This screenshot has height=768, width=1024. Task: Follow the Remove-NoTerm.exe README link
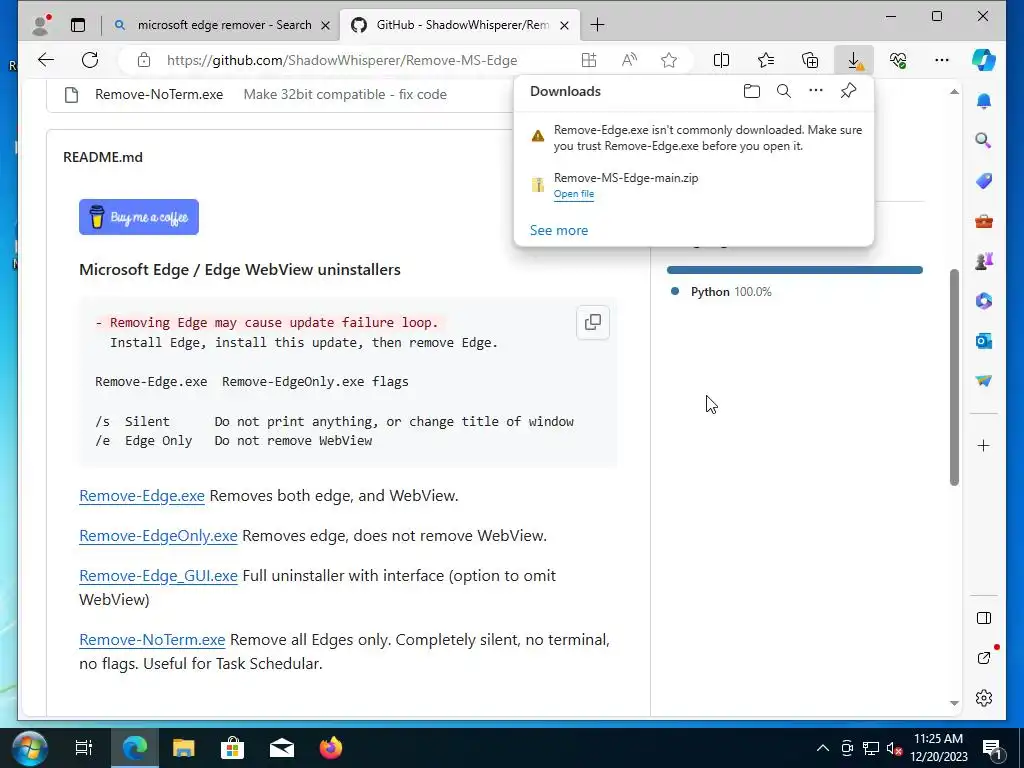click(152, 639)
